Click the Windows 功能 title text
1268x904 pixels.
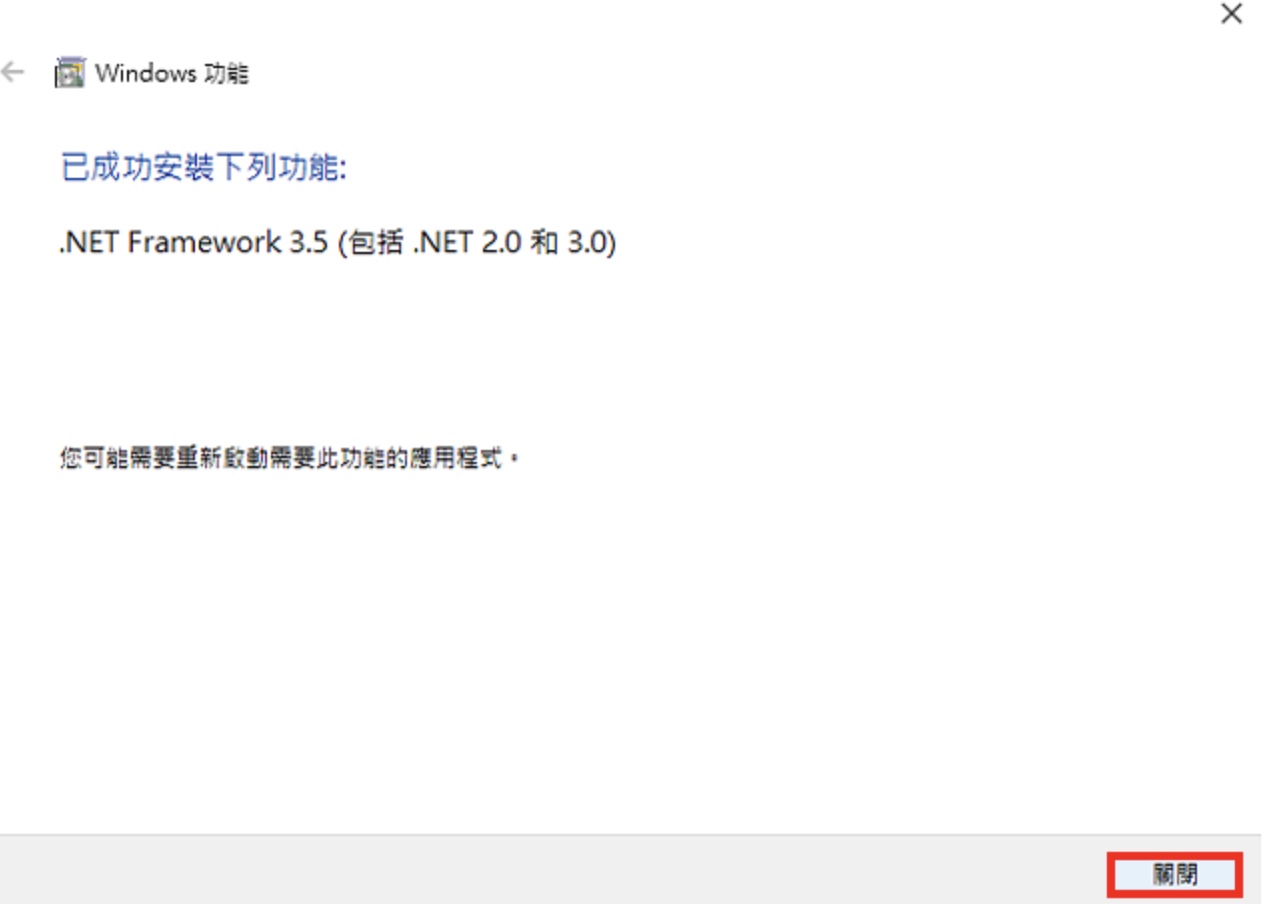pyautogui.click(x=171, y=74)
